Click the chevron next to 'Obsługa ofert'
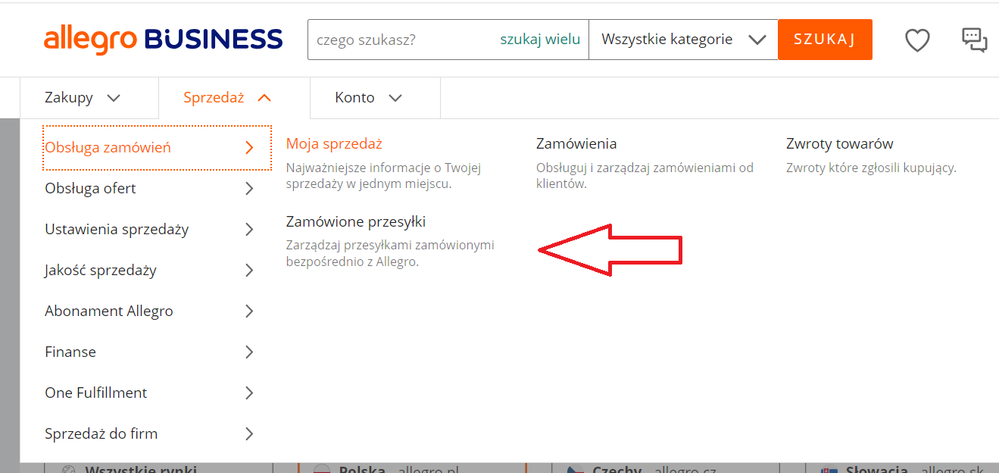The image size is (999, 473). [249, 189]
